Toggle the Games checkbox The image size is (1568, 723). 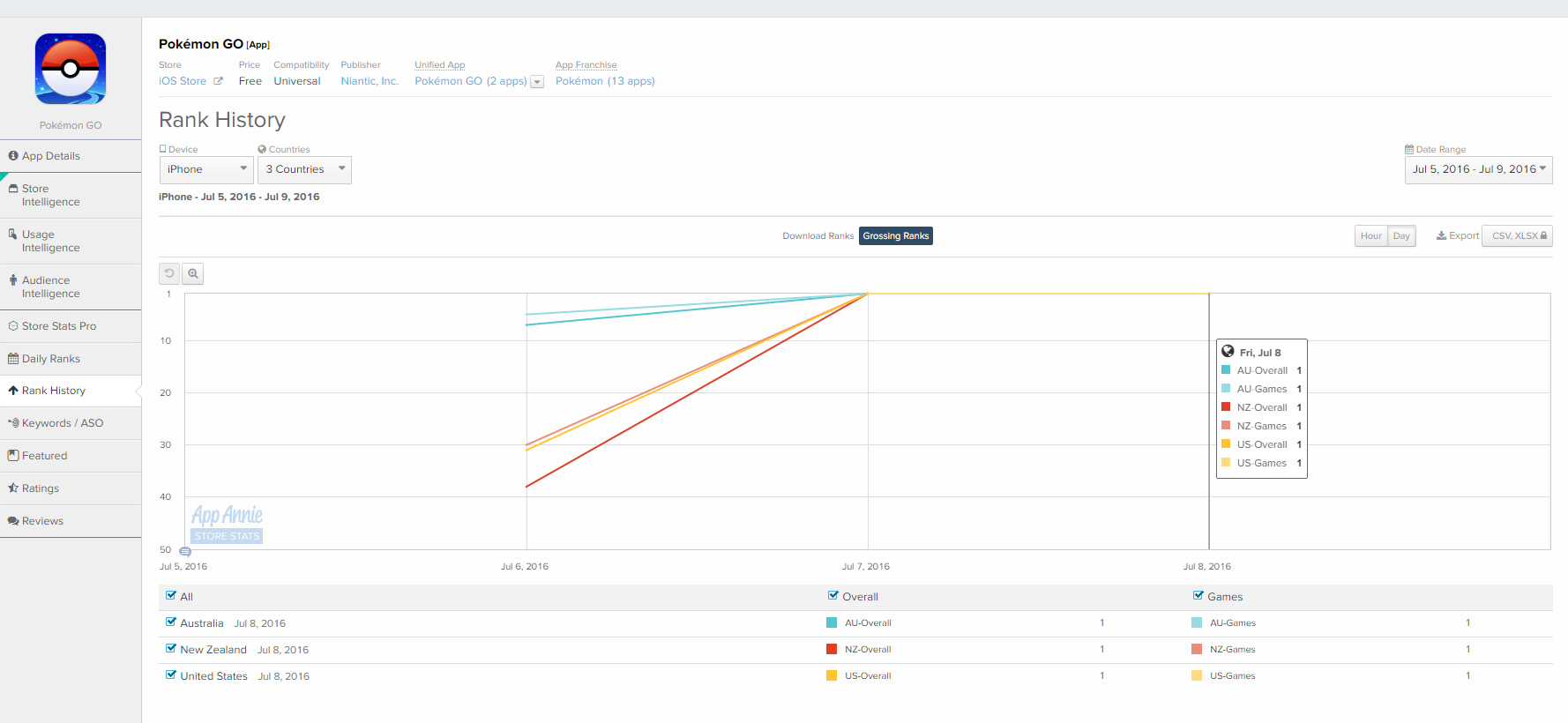point(1198,595)
